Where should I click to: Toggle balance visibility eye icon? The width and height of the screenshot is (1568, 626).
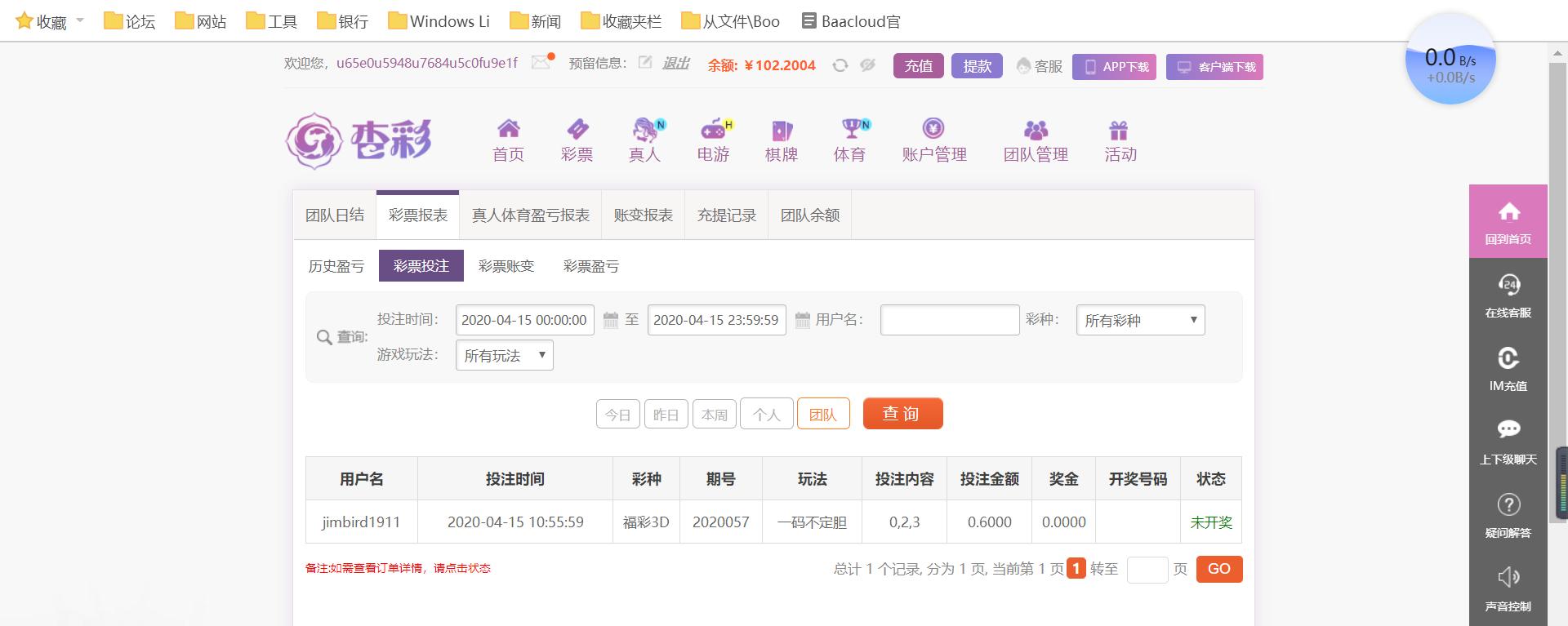[x=867, y=64]
